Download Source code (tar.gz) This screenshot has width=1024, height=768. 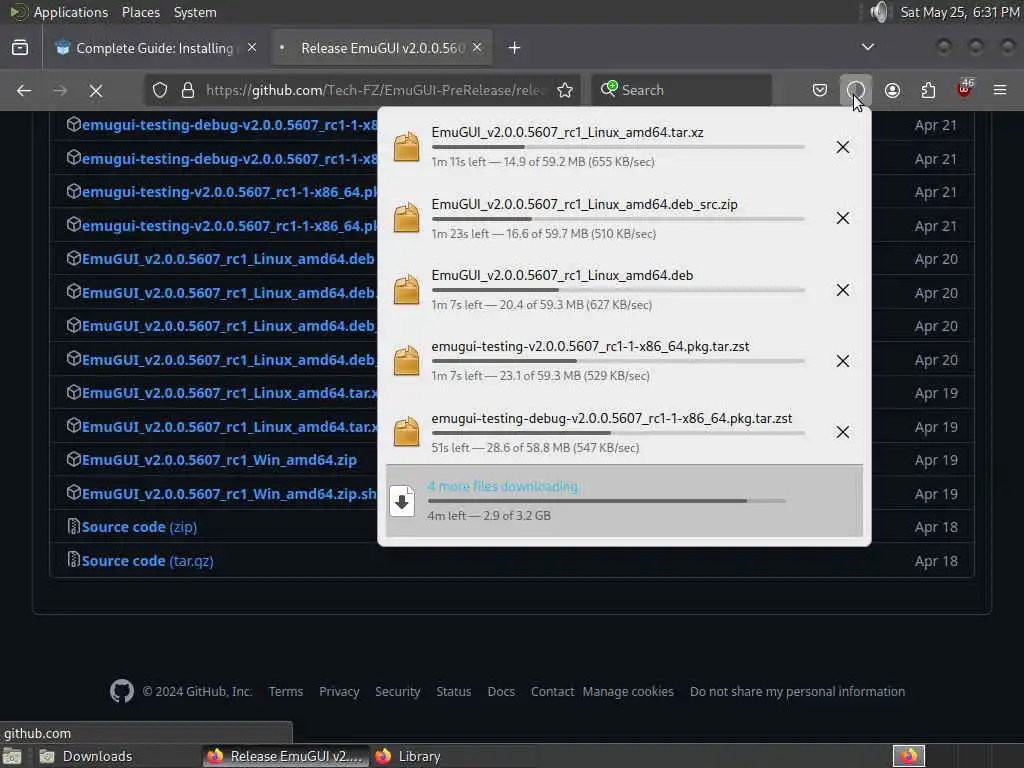[148, 561]
